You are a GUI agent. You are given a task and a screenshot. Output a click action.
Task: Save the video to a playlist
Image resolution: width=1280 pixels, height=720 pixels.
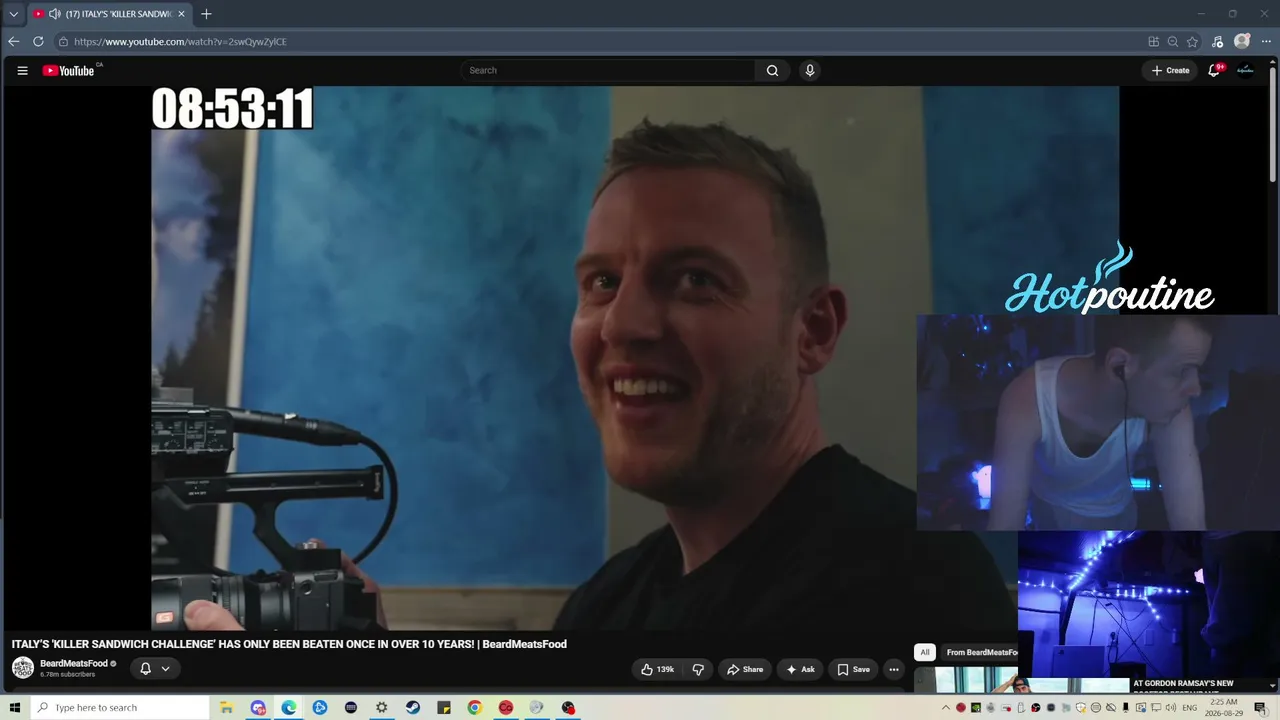pos(853,669)
